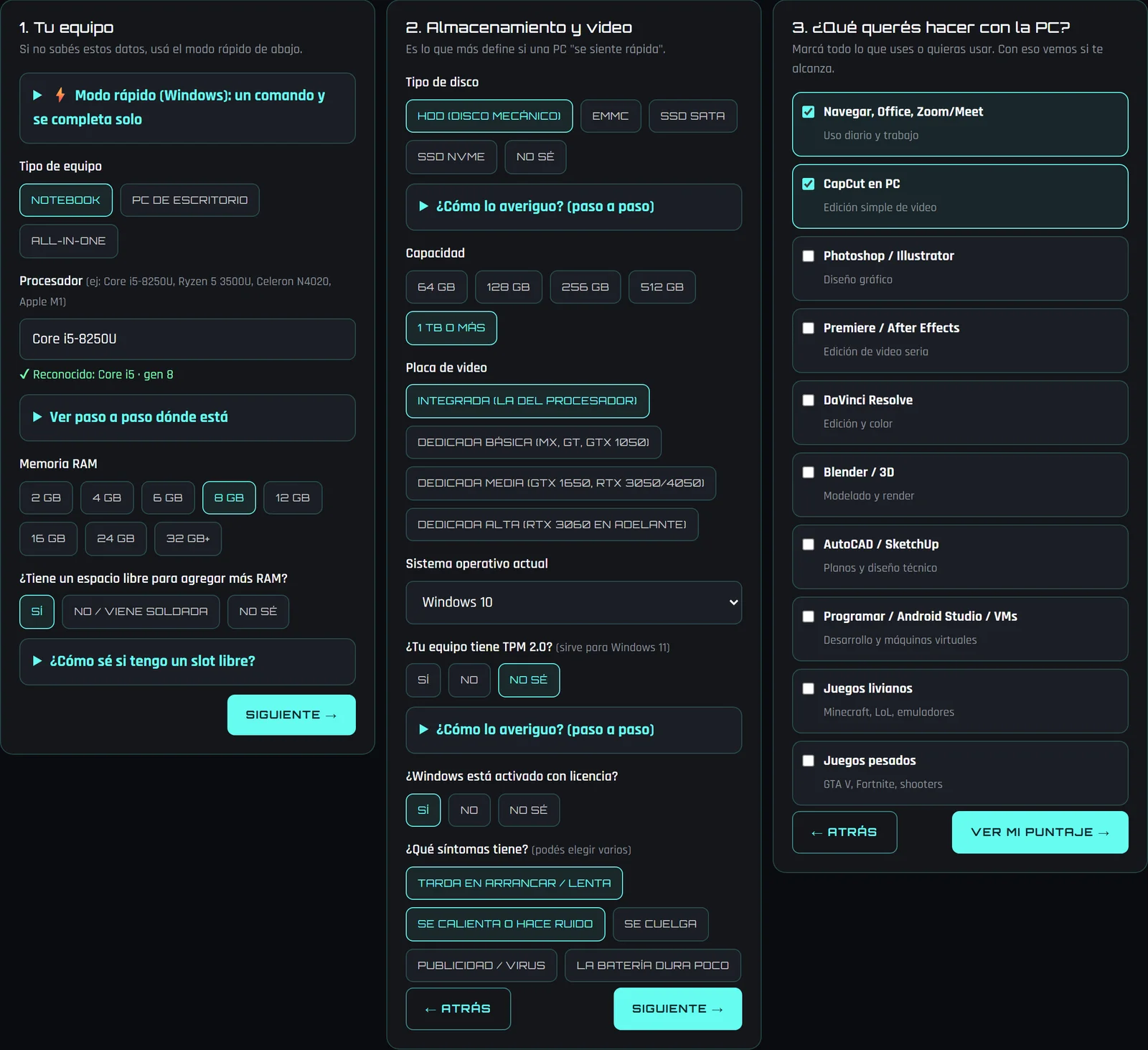Toggle 'La batería dura poco' symptom
The width and height of the screenshot is (1148, 1050).
point(652,966)
